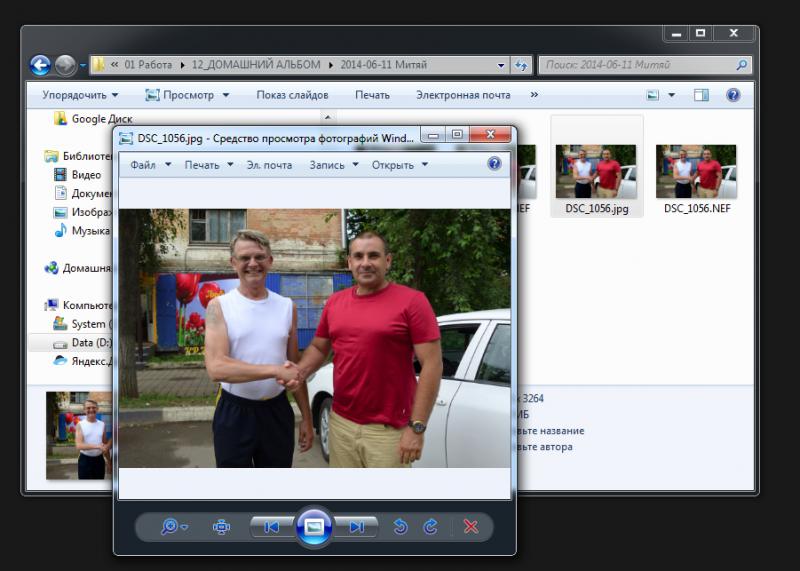Click the Просмотр button in Explorer toolbar
This screenshot has width=800, height=571.
(180, 95)
